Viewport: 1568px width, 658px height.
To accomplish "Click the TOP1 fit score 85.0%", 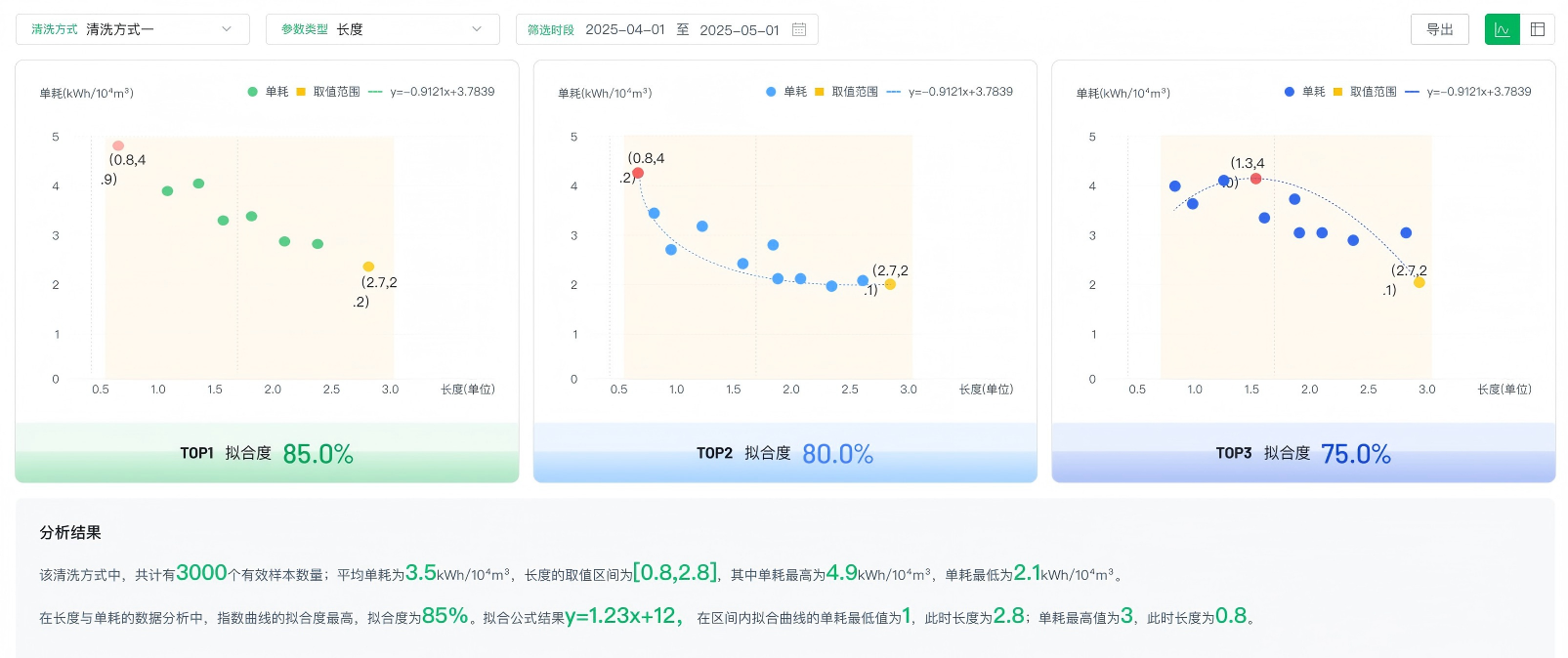I will click(x=318, y=454).
